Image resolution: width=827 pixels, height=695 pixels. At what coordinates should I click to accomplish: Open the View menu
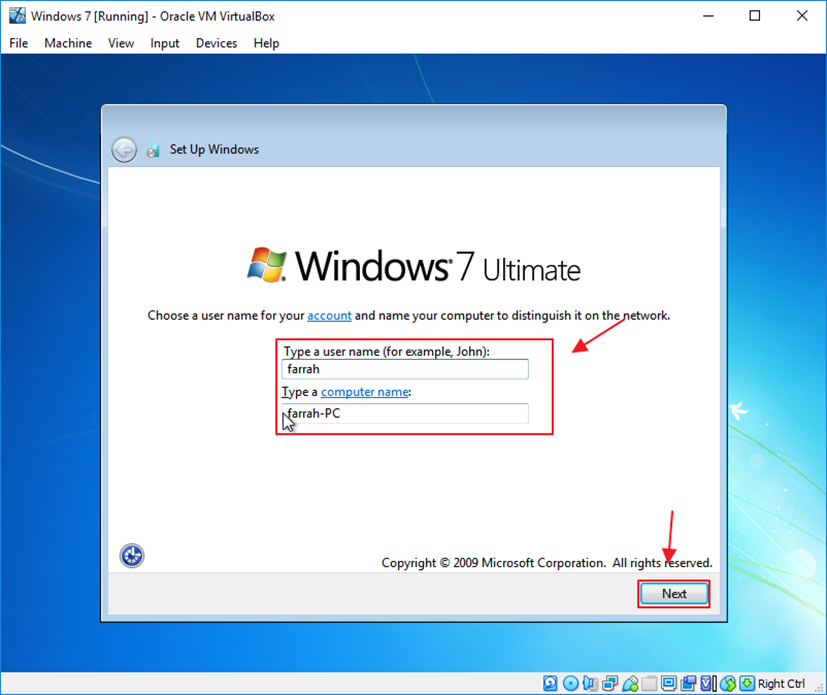click(x=121, y=43)
